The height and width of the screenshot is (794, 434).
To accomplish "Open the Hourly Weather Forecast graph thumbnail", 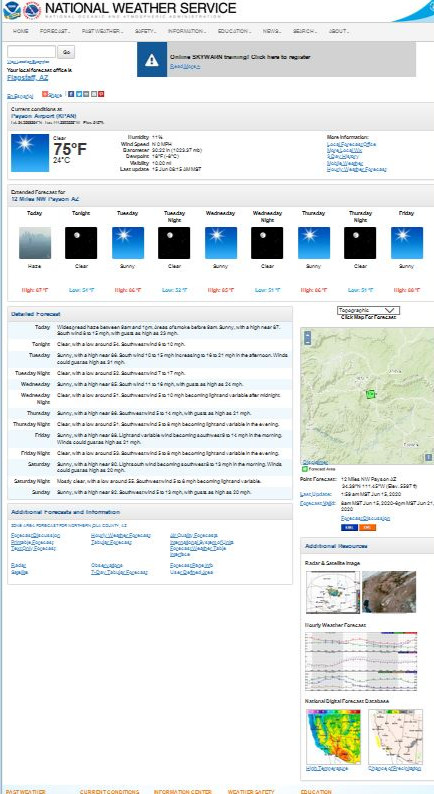I will pos(362,661).
